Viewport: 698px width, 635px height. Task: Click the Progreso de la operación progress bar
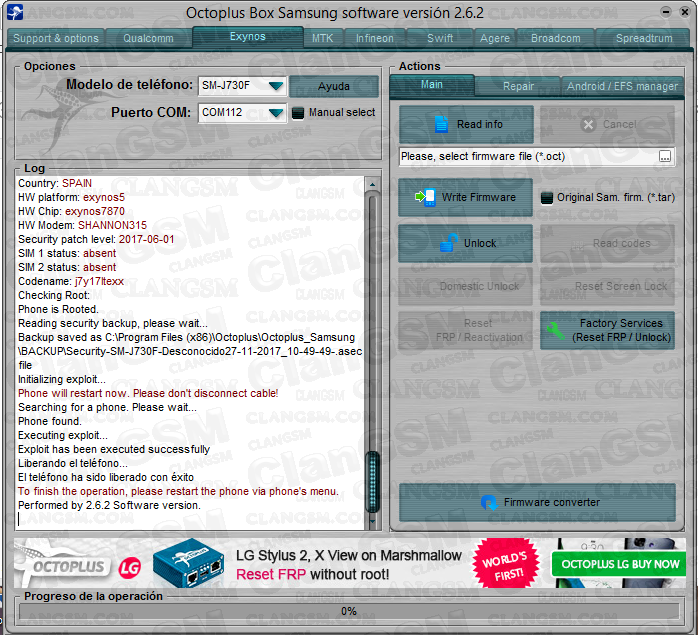[x=349, y=611]
